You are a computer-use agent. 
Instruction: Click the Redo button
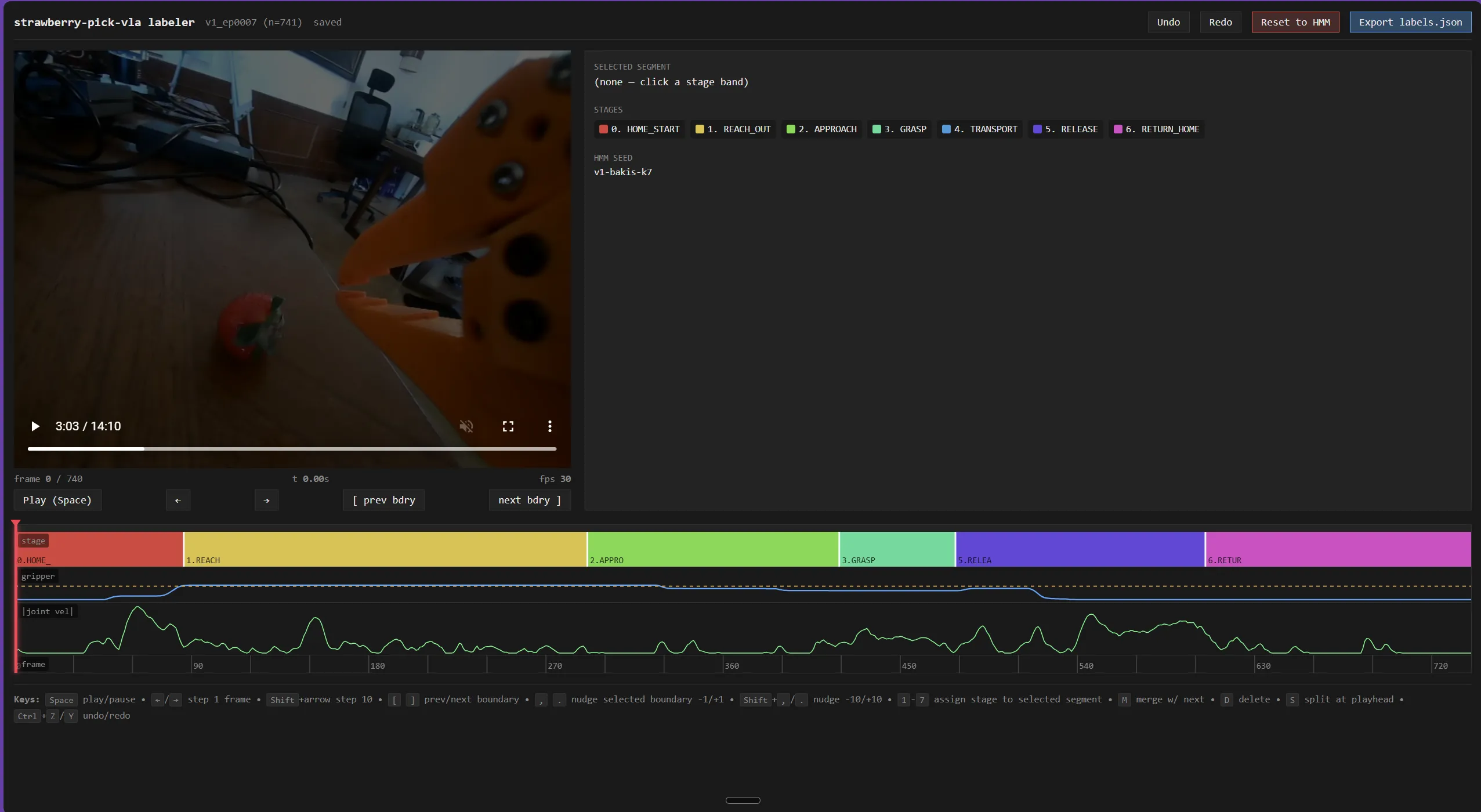(1221, 22)
